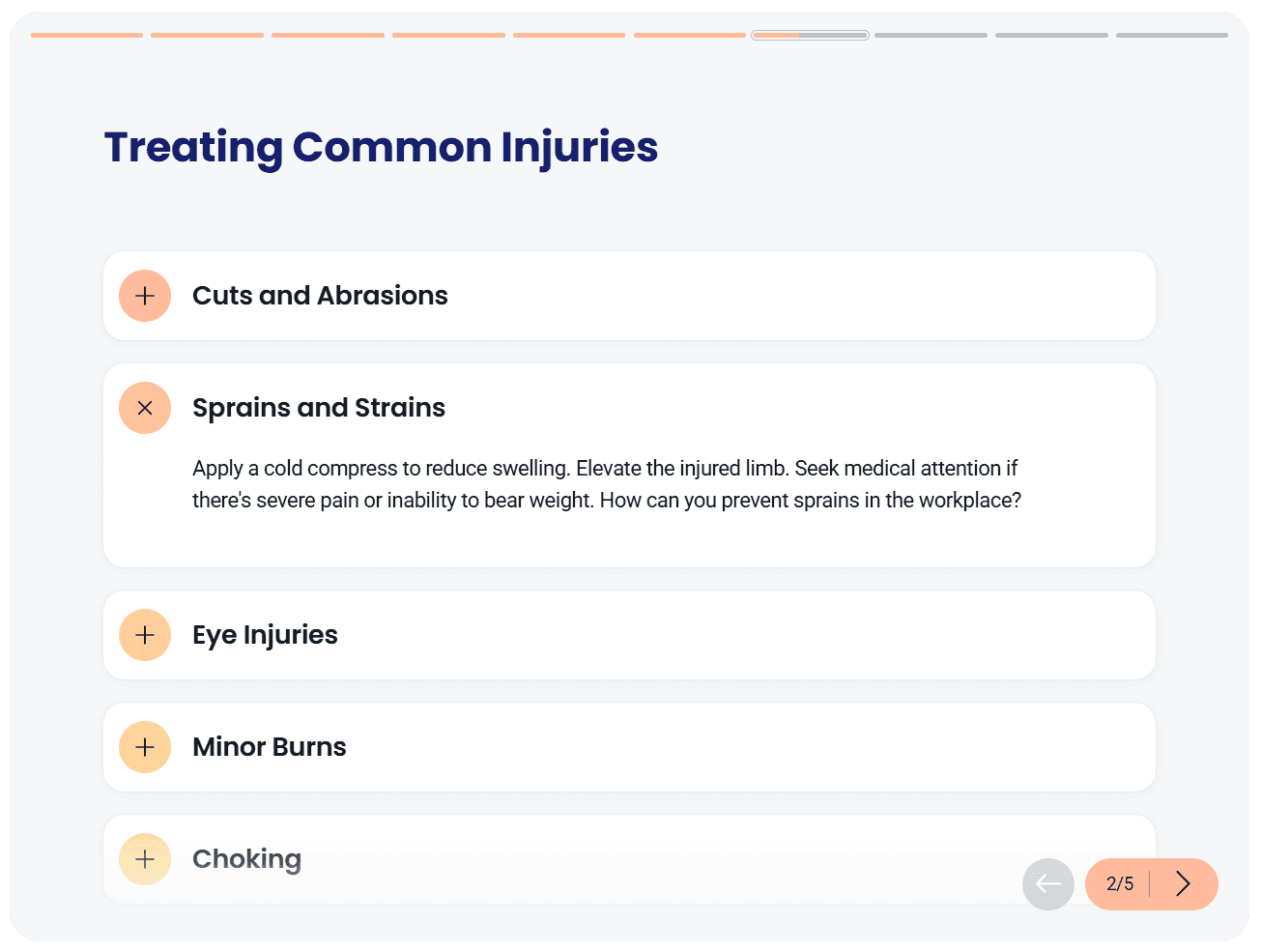Viewport: 1261px width, 952px height.
Task: Open the Cuts and Abrasions accordion heading
Action: coord(320,296)
